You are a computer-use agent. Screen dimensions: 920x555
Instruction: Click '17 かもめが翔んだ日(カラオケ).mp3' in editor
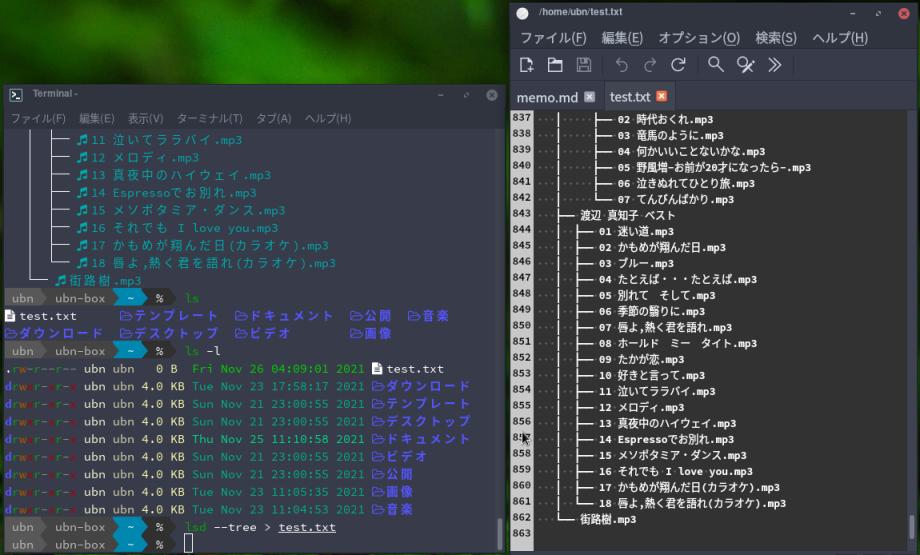(x=689, y=487)
